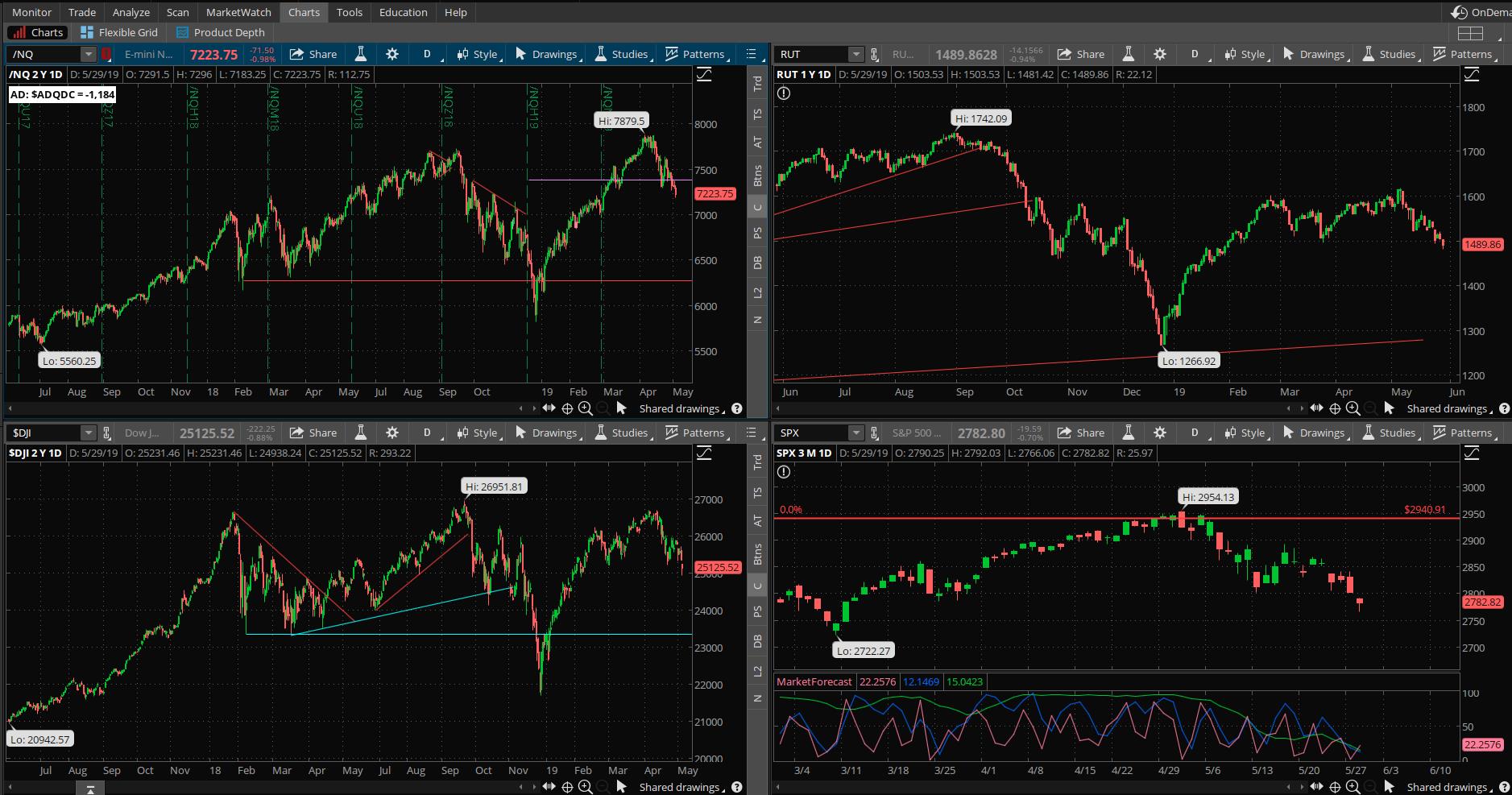Click the OnDemand button at top right
1512x795 pixels.
point(1481,12)
